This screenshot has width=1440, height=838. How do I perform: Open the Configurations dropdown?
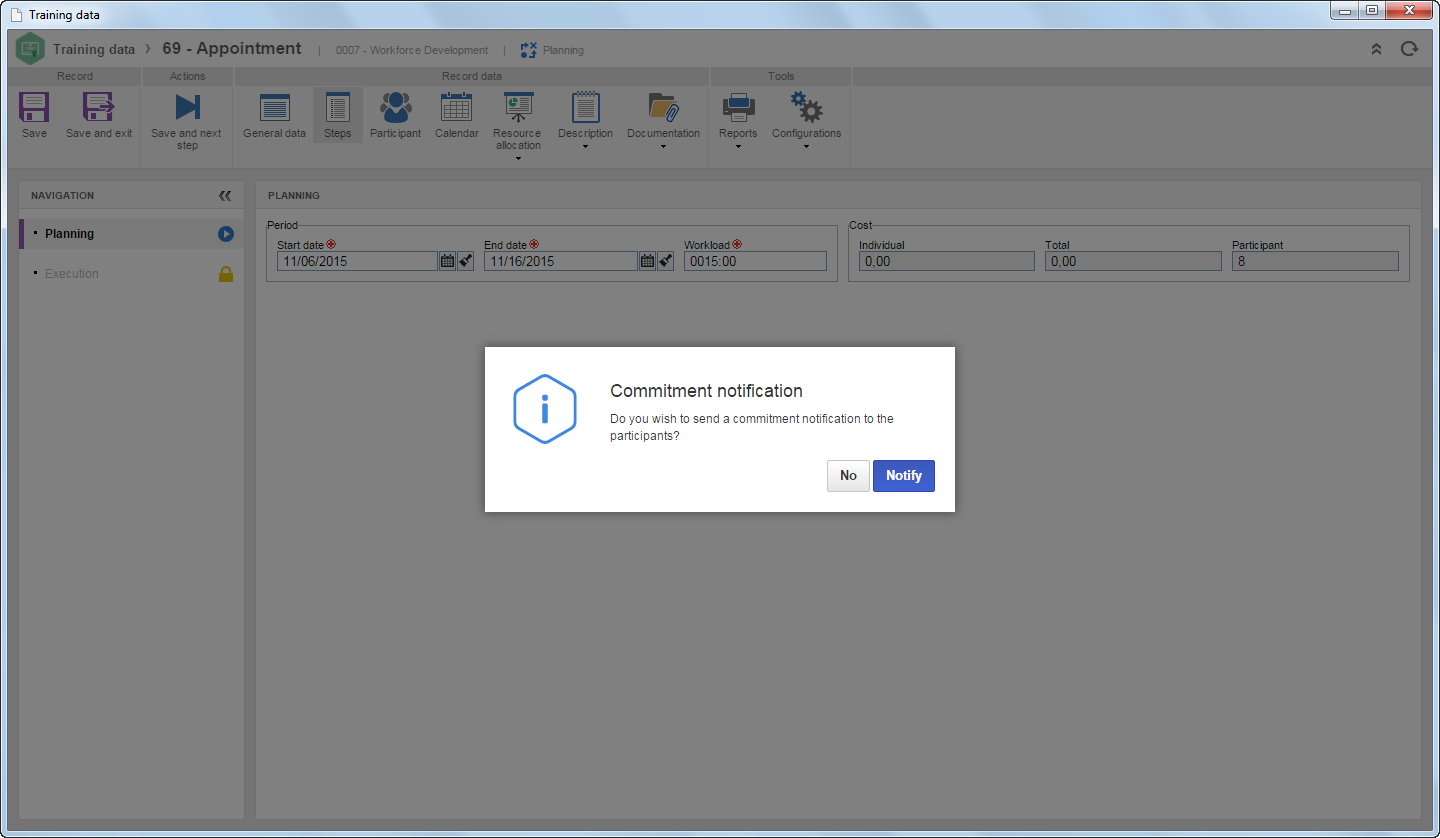click(x=806, y=121)
